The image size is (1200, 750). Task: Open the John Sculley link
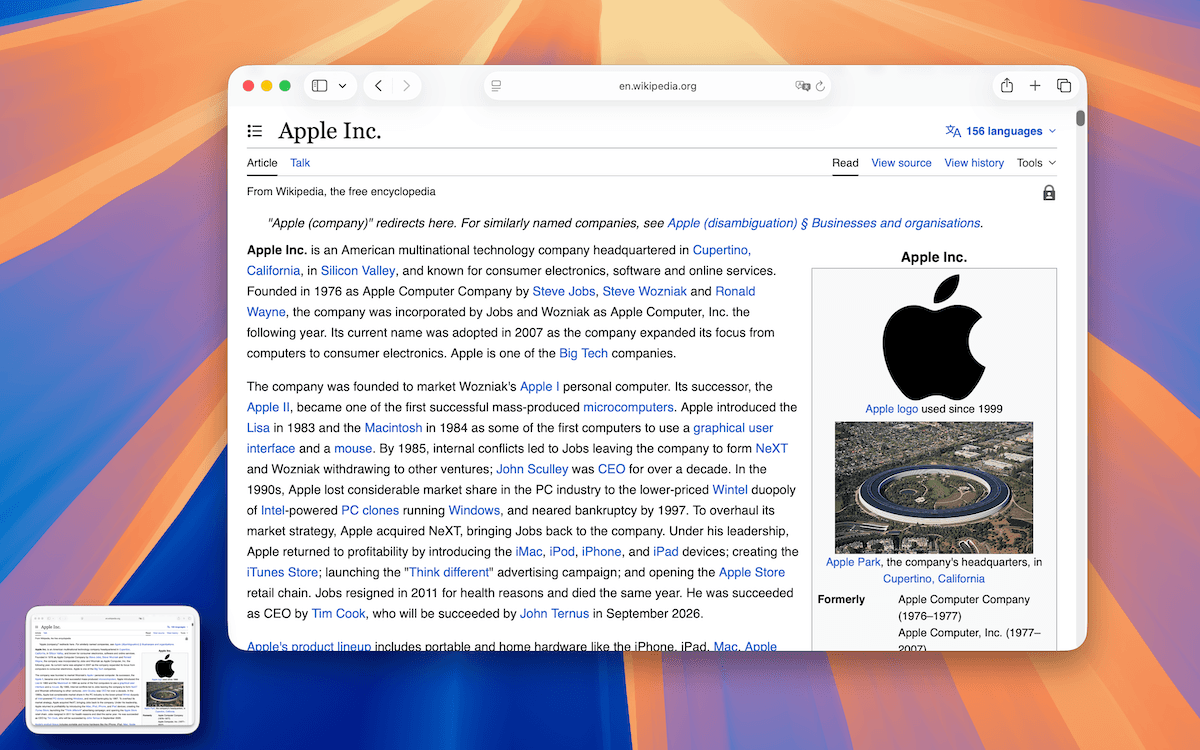pos(532,469)
